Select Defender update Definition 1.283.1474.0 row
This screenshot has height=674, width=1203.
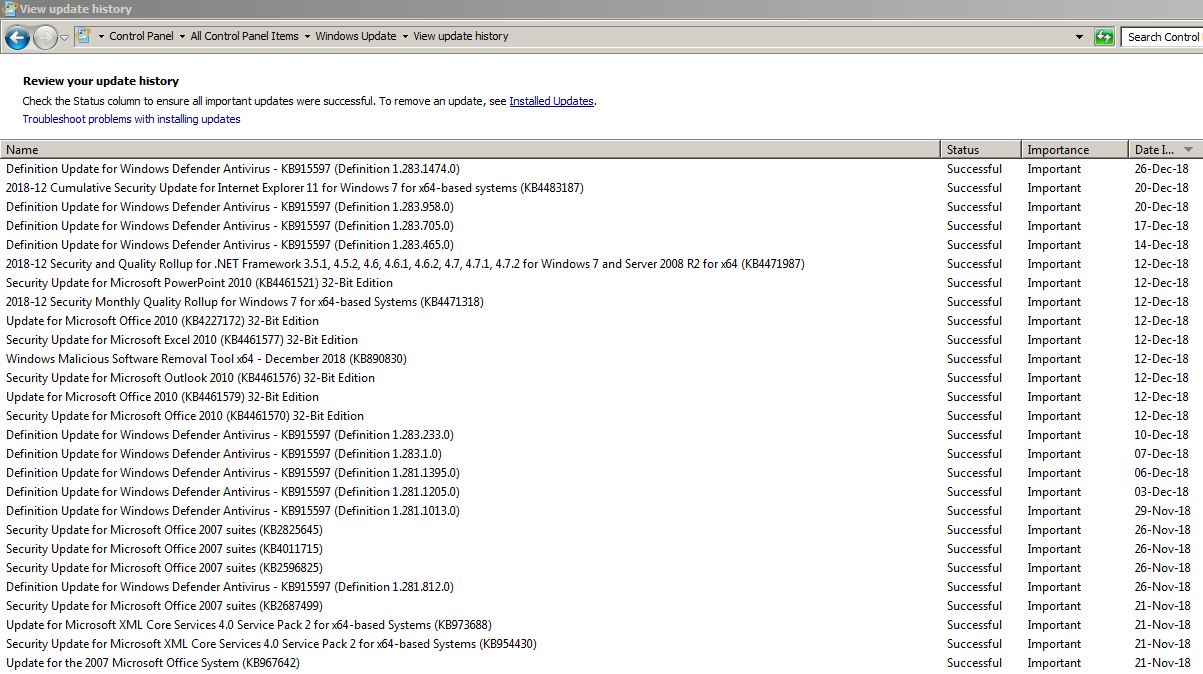[600, 169]
